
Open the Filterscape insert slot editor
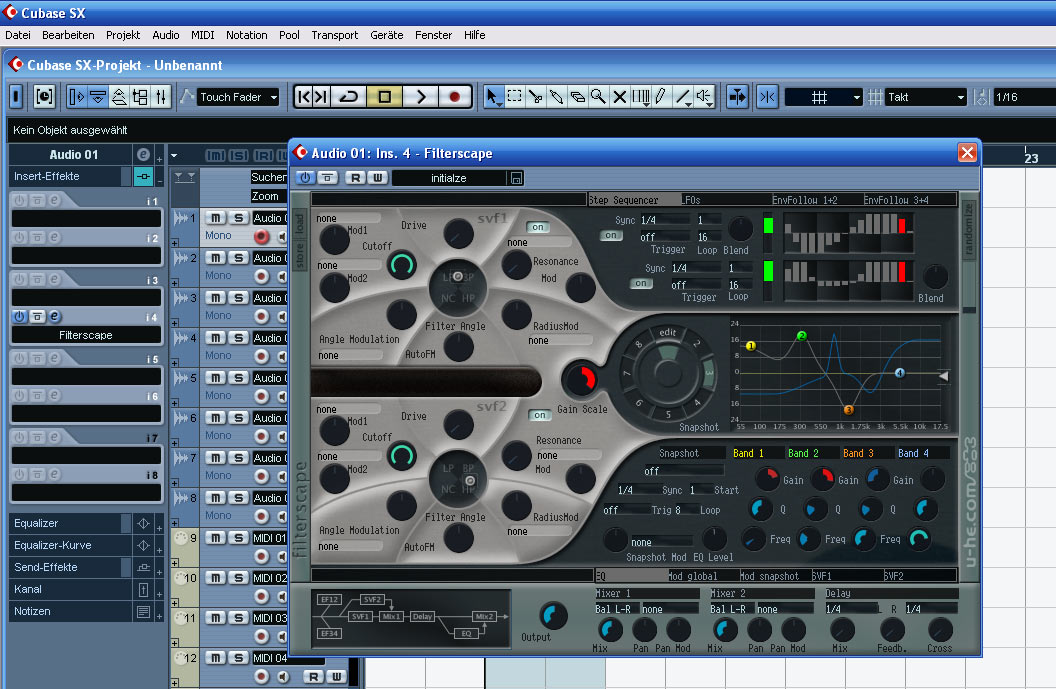point(55,316)
